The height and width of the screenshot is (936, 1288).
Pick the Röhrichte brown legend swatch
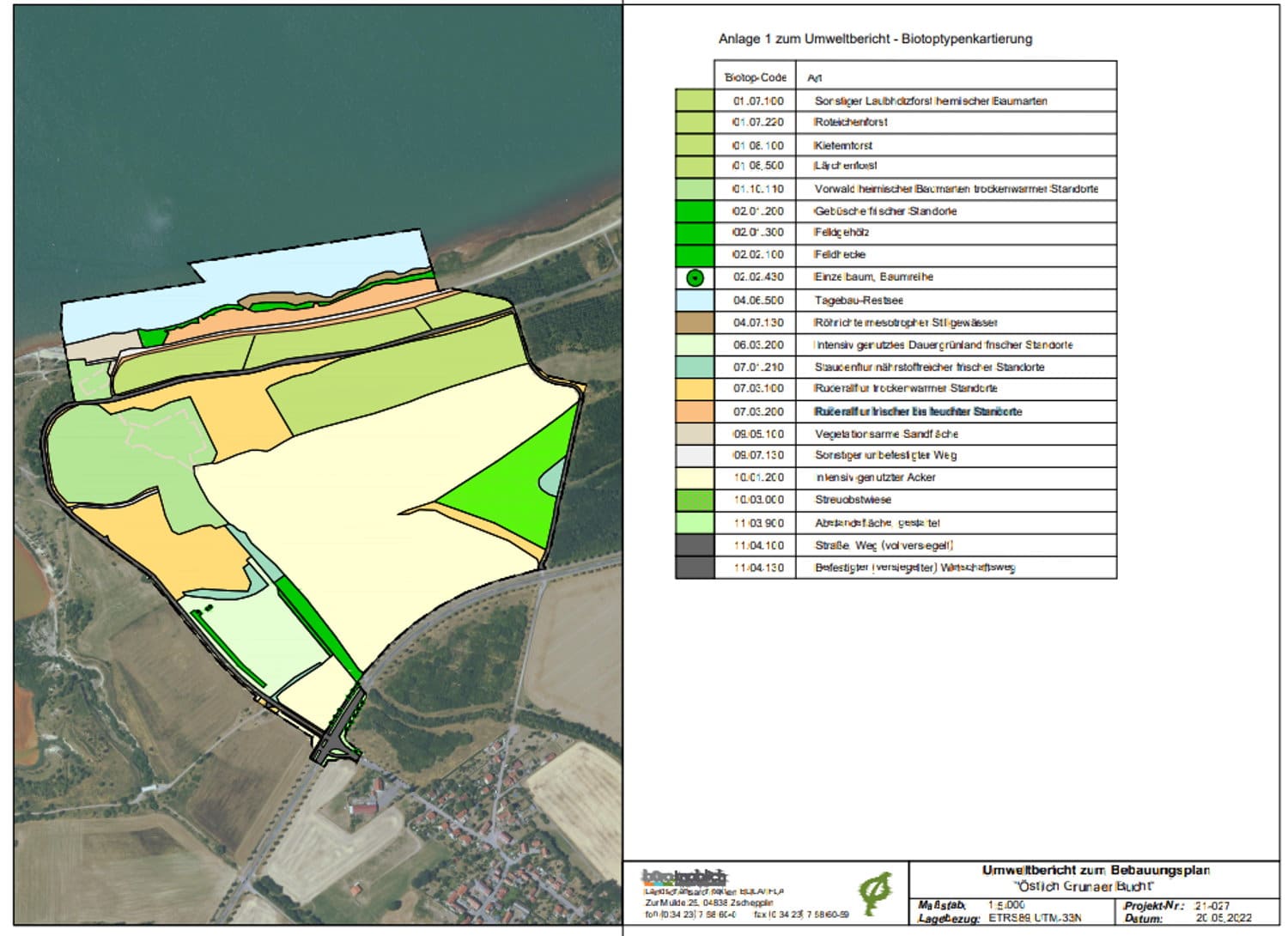point(695,323)
